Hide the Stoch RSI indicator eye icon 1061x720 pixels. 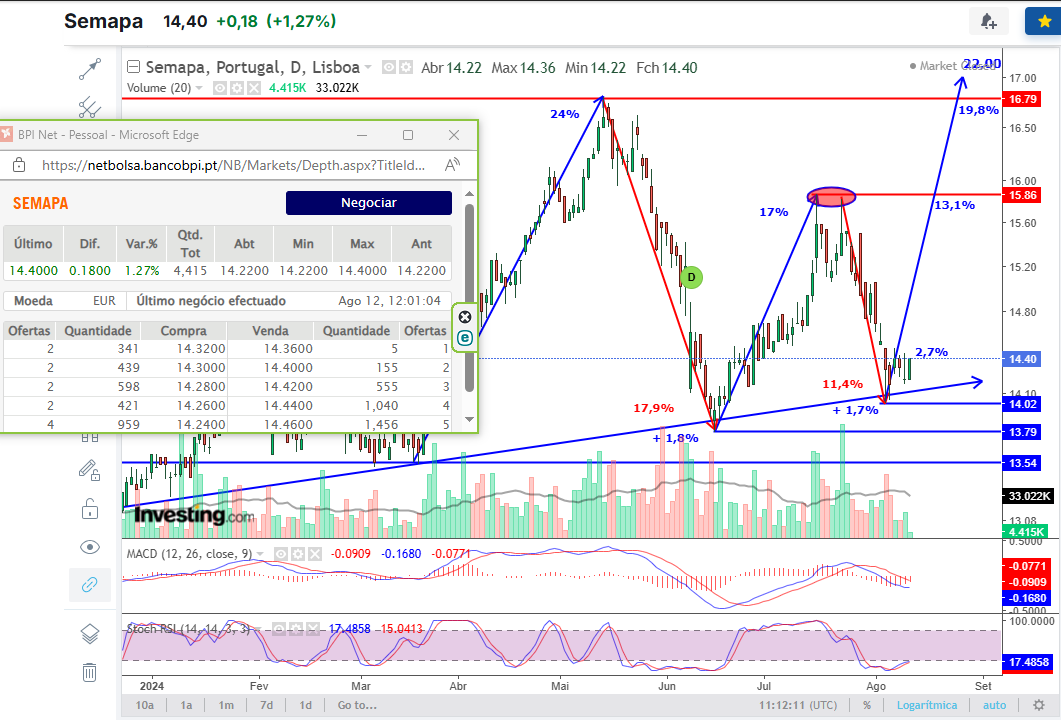(x=279, y=629)
